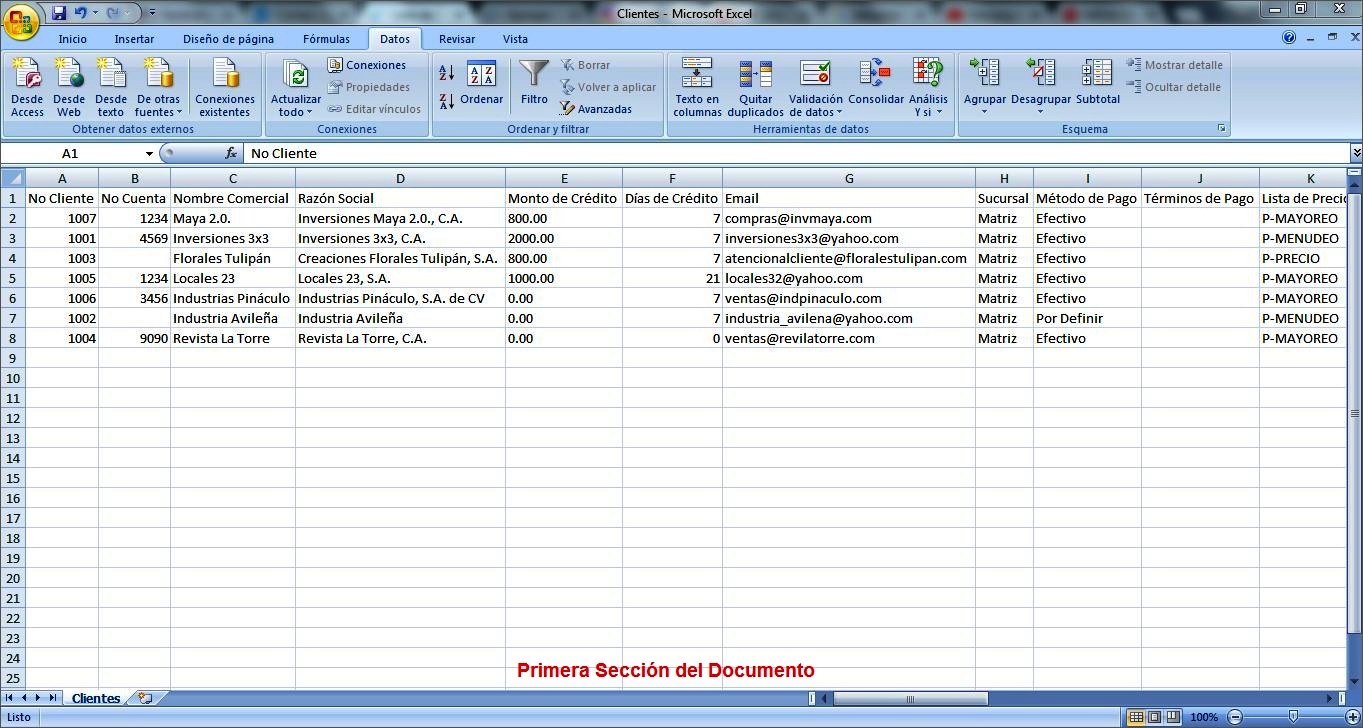Switch to the Inicio tab
This screenshot has width=1363, height=728.
click(73, 39)
